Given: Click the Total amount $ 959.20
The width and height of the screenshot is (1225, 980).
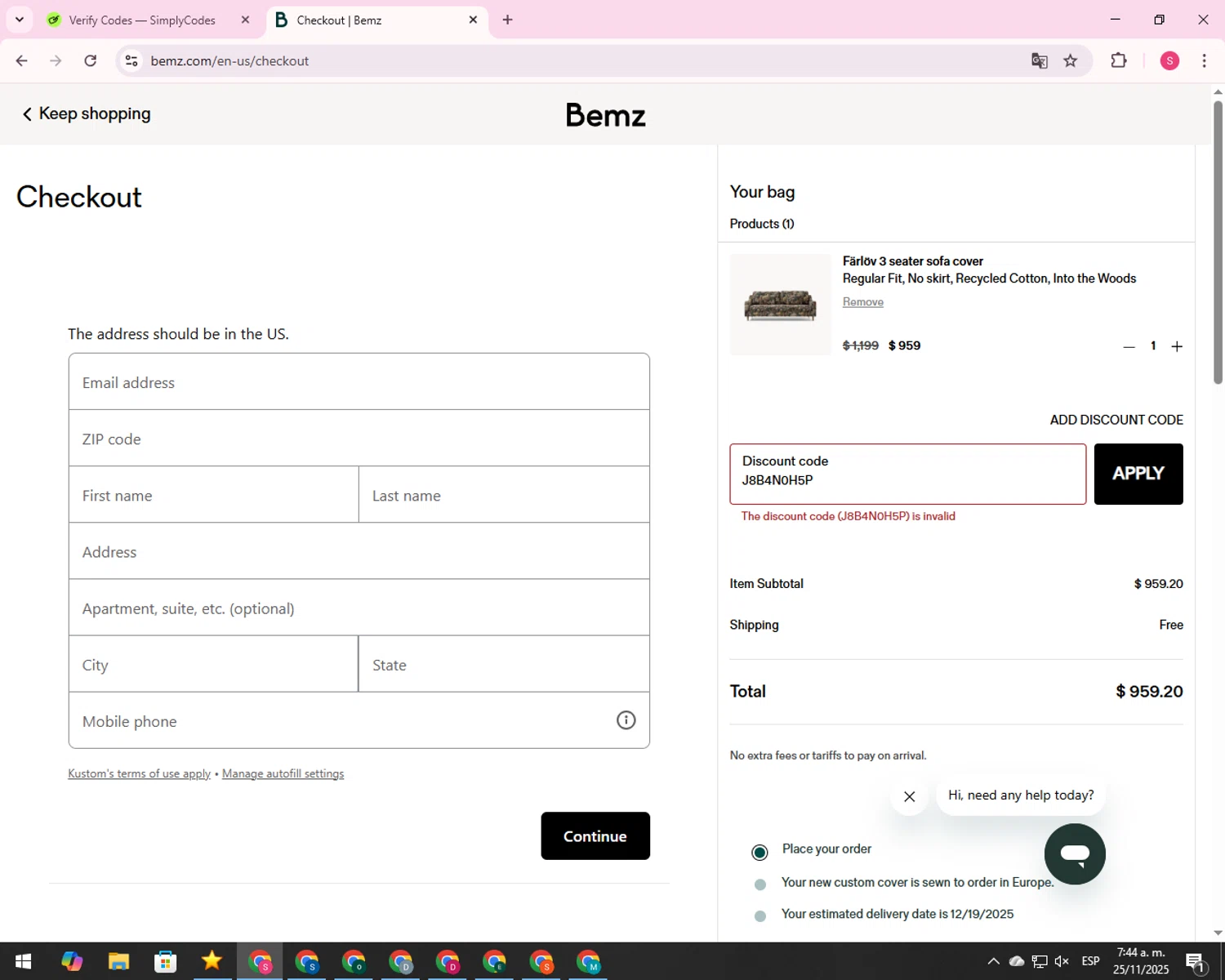Looking at the screenshot, I should [1149, 691].
